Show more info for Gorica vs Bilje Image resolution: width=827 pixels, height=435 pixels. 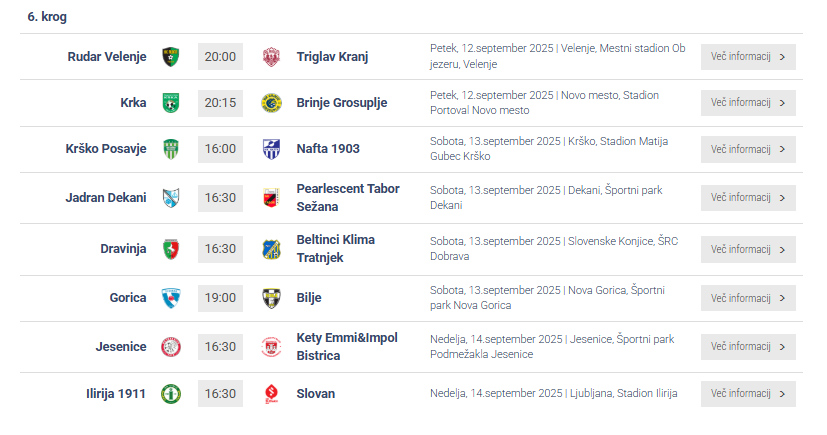point(748,298)
